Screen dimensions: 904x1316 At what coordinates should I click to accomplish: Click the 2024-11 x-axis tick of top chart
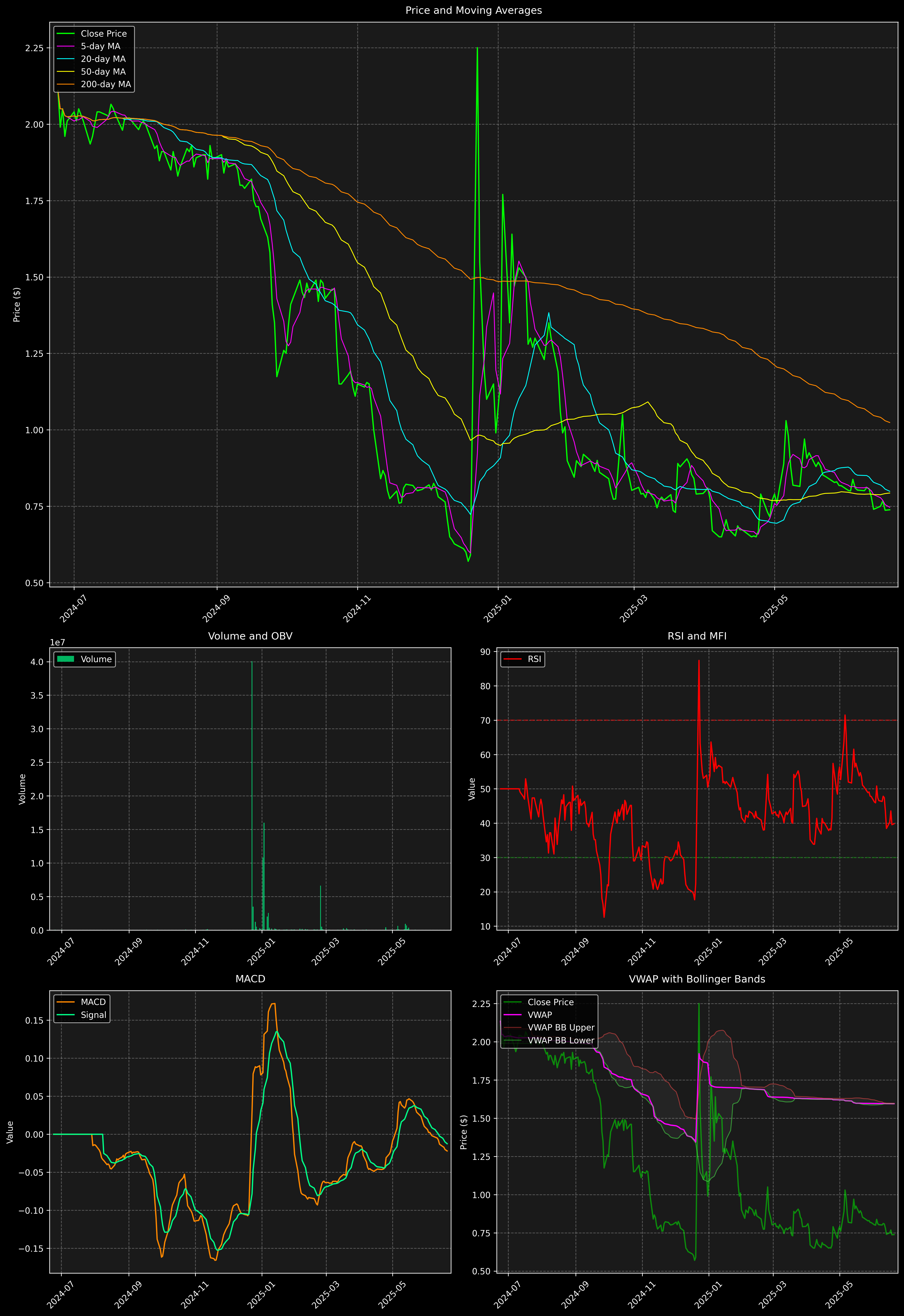point(357,609)
